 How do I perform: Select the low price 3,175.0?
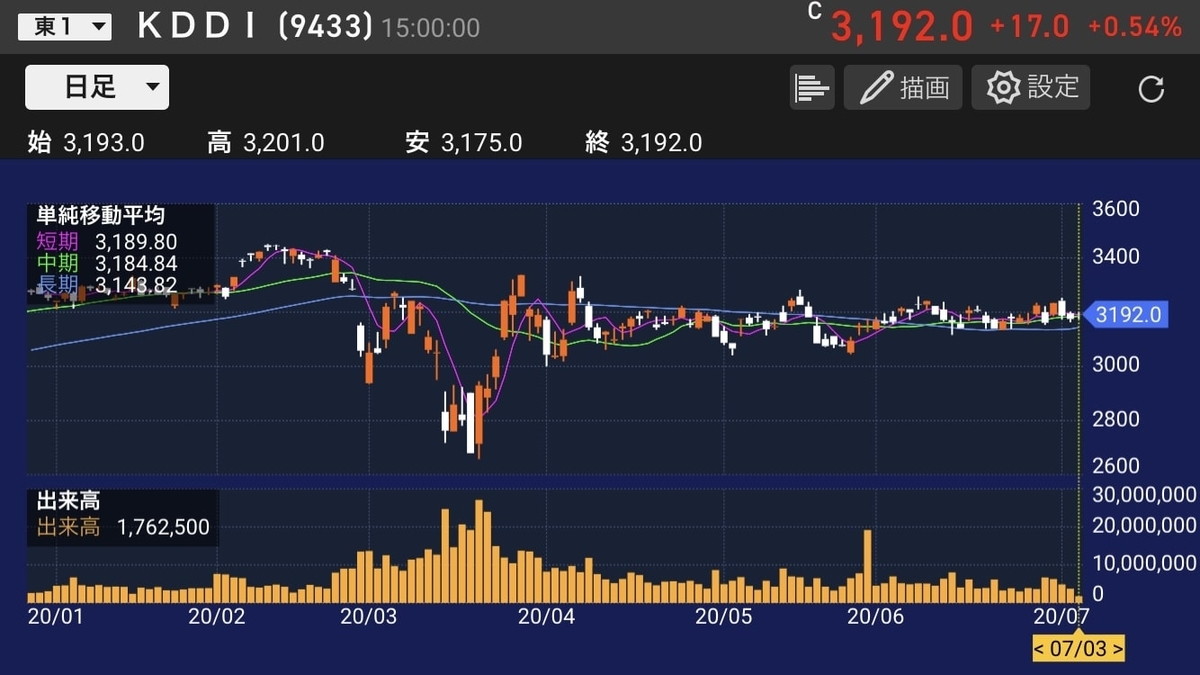(x=481, y=143)
